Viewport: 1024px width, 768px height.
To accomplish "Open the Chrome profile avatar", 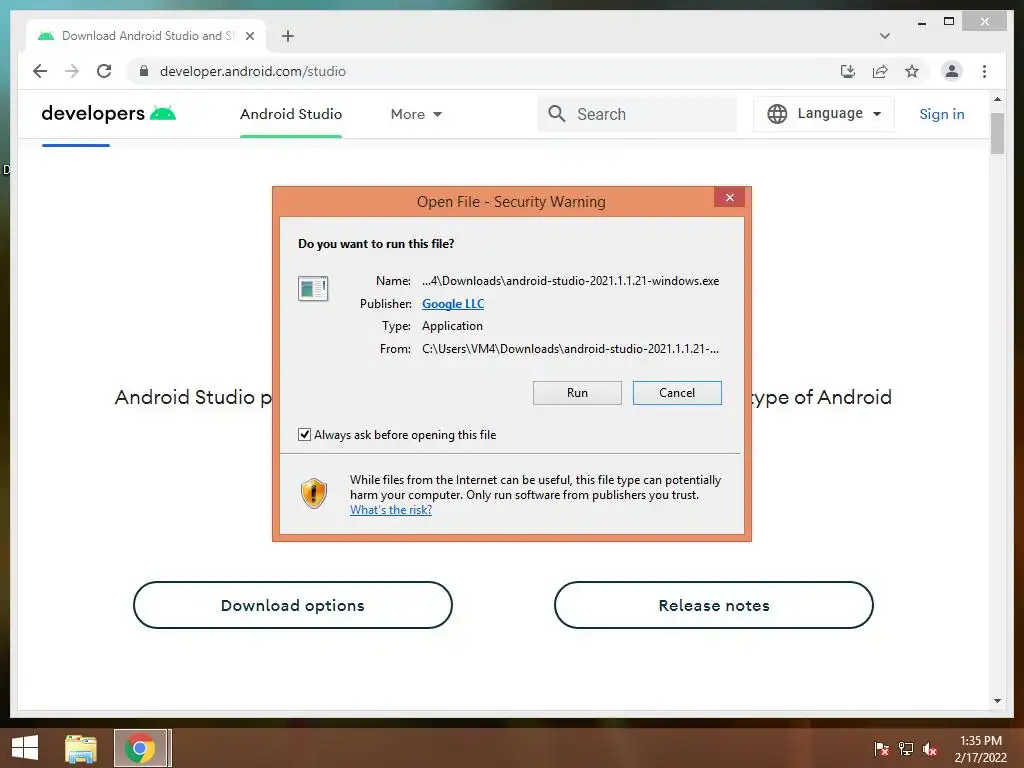I will point(952,71).
